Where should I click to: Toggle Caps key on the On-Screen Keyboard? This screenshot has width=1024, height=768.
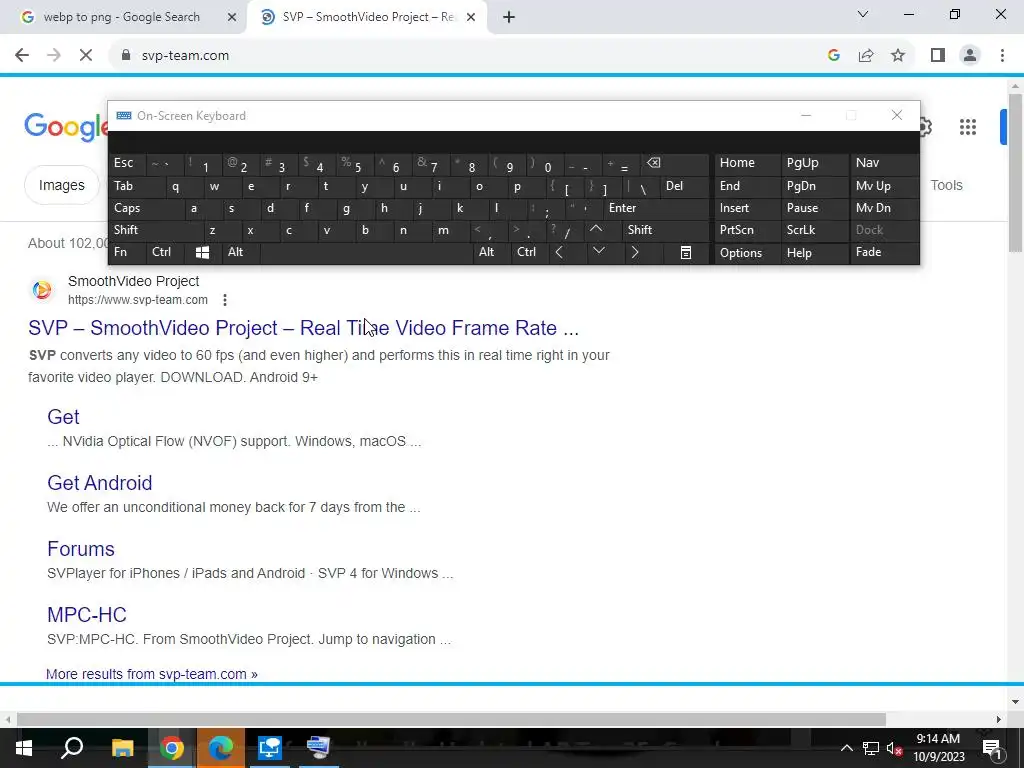tap(146, 208)
